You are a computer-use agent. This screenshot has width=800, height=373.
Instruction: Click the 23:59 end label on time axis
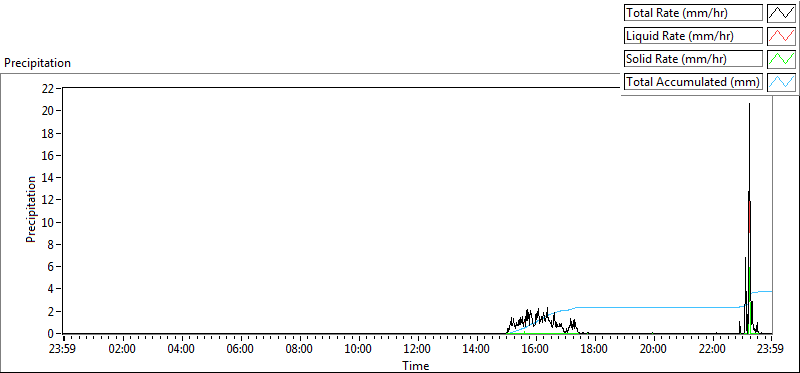[x=771, y=350]
